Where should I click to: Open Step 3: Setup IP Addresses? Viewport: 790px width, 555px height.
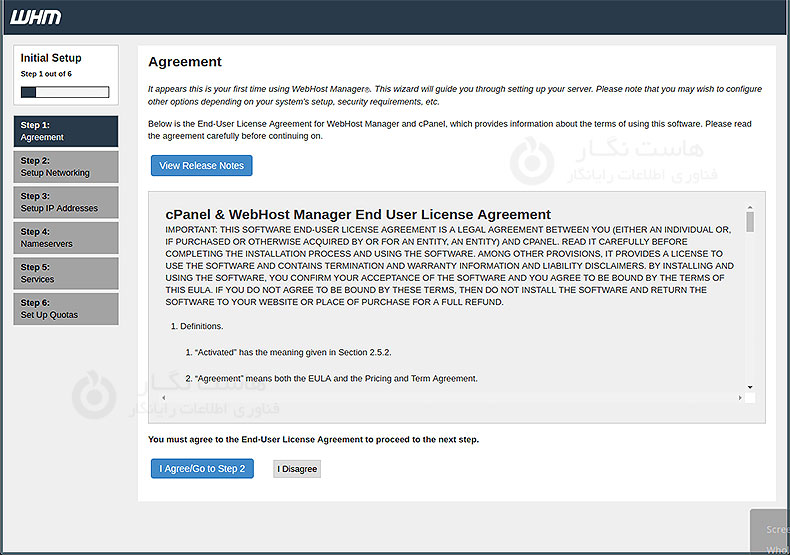click(66, 203)
